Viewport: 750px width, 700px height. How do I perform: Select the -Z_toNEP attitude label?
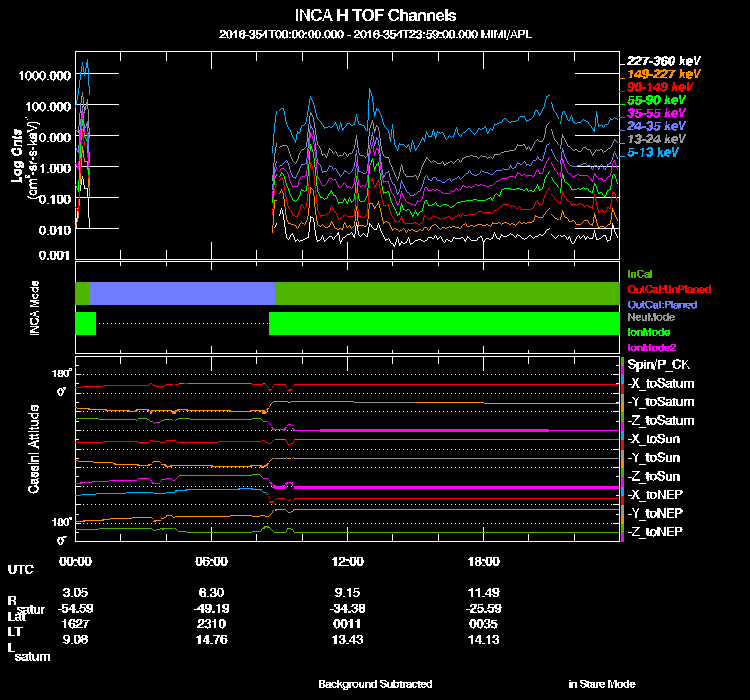tap(655, 530)
